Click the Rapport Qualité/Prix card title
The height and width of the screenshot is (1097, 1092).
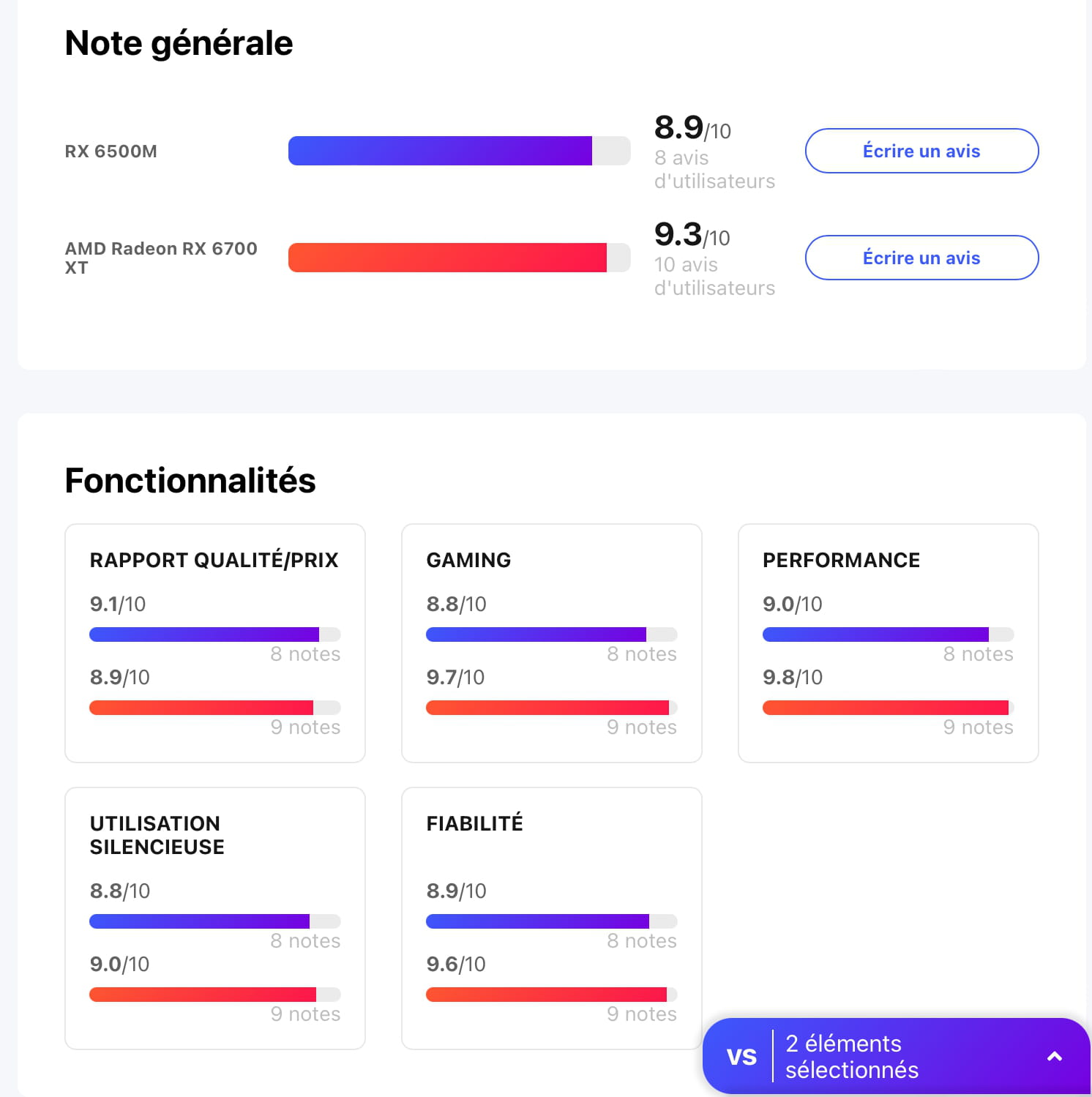click(214, 560)
